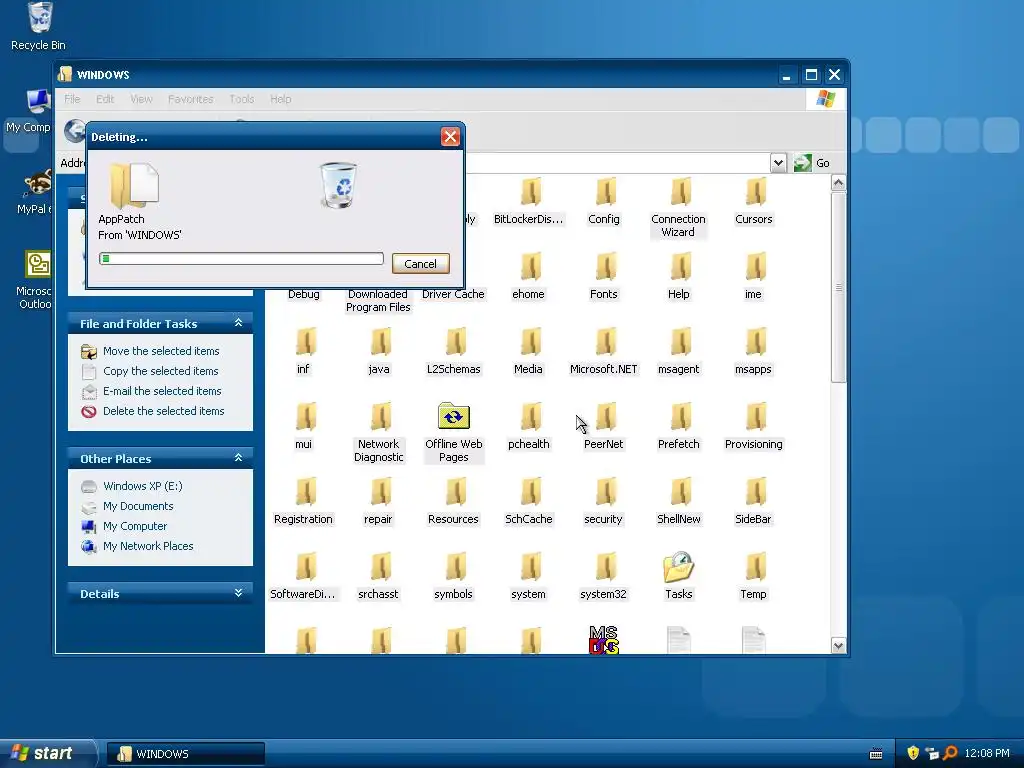Select the Temp folder
1024x768 pixels.
pyautogui.click(x=754, y=576)
